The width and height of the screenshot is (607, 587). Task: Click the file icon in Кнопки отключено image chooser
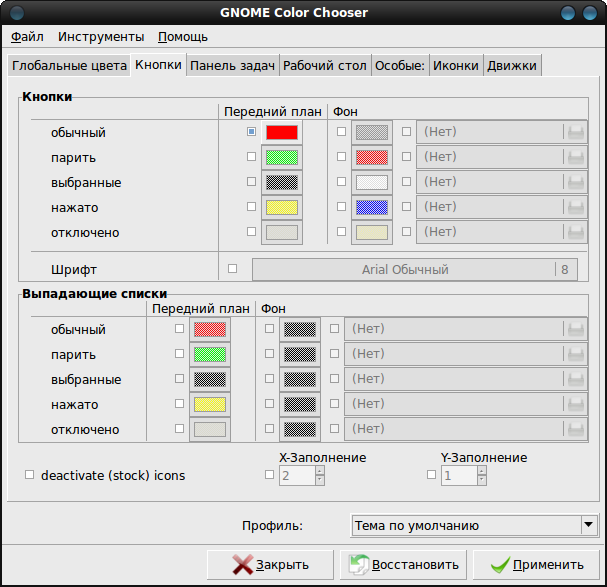click(x=576, y=232)
